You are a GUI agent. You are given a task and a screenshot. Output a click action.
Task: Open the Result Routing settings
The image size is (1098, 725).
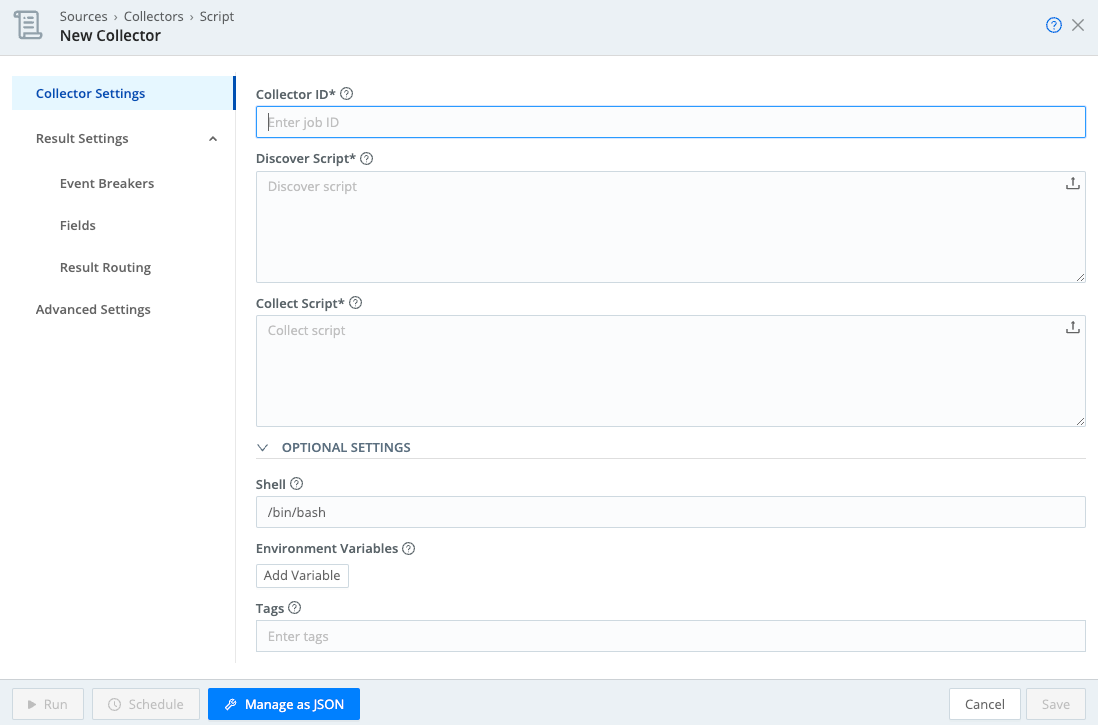[105, 267]
